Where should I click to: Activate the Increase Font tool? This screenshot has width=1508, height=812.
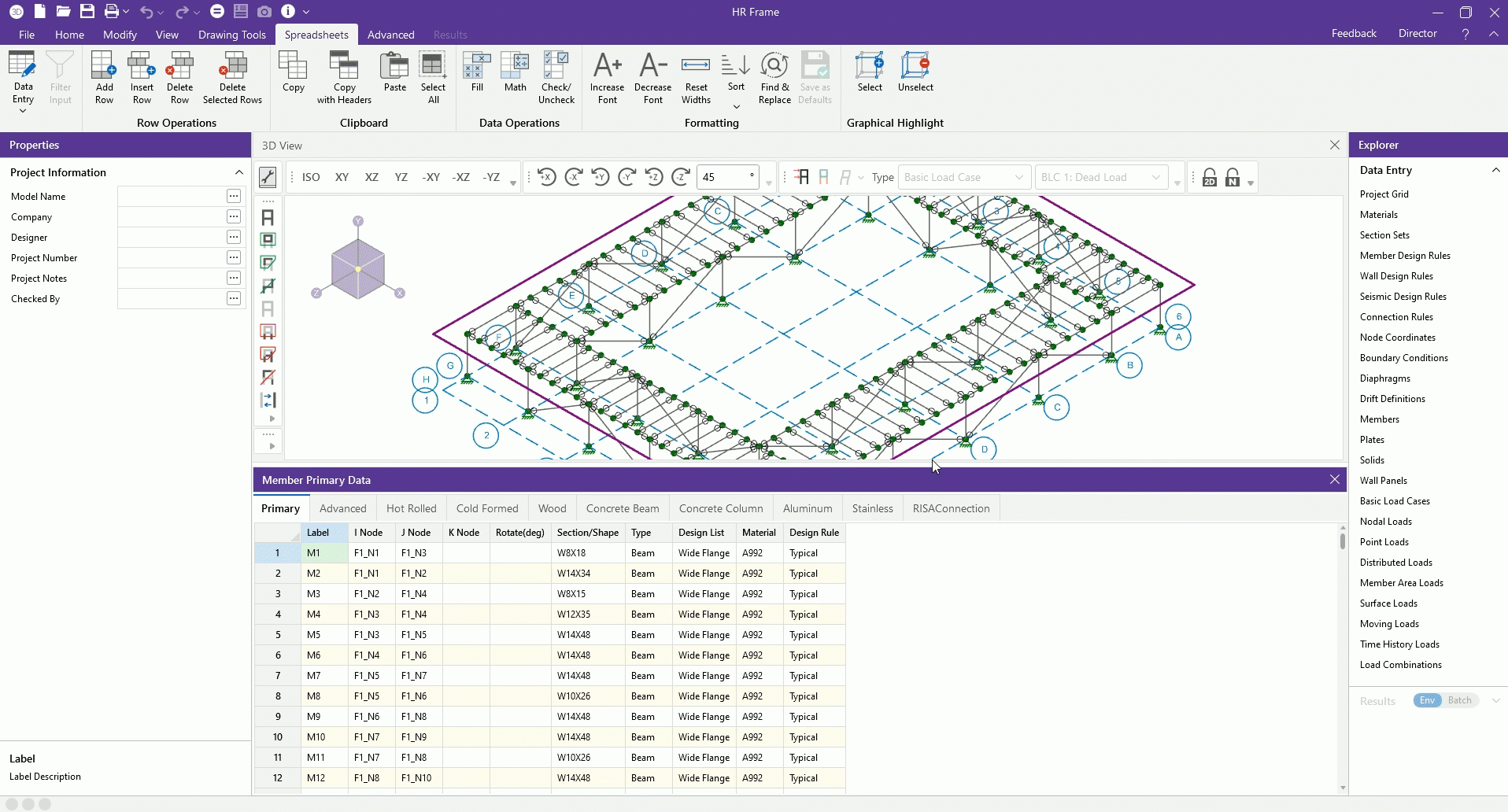tap(606, 75)
